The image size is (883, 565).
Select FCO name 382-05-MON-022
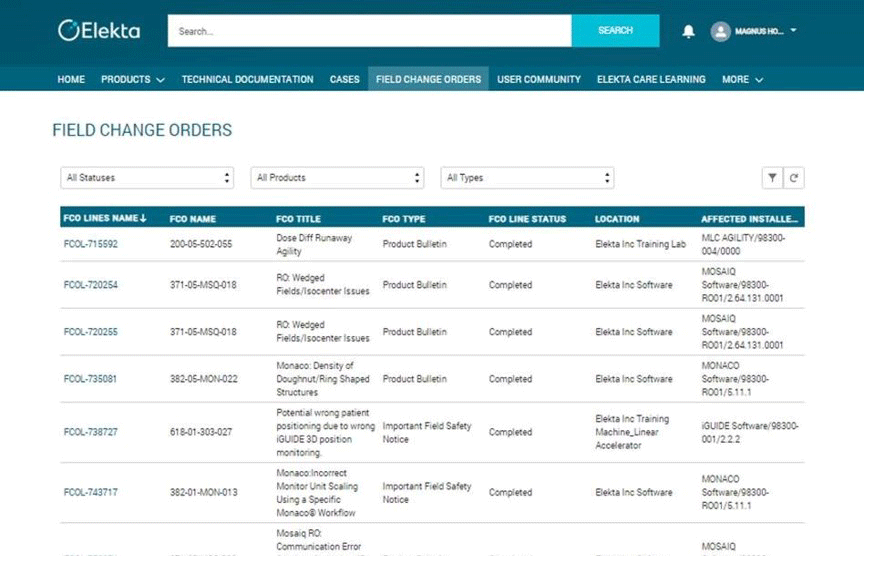[x=204, y=379]
